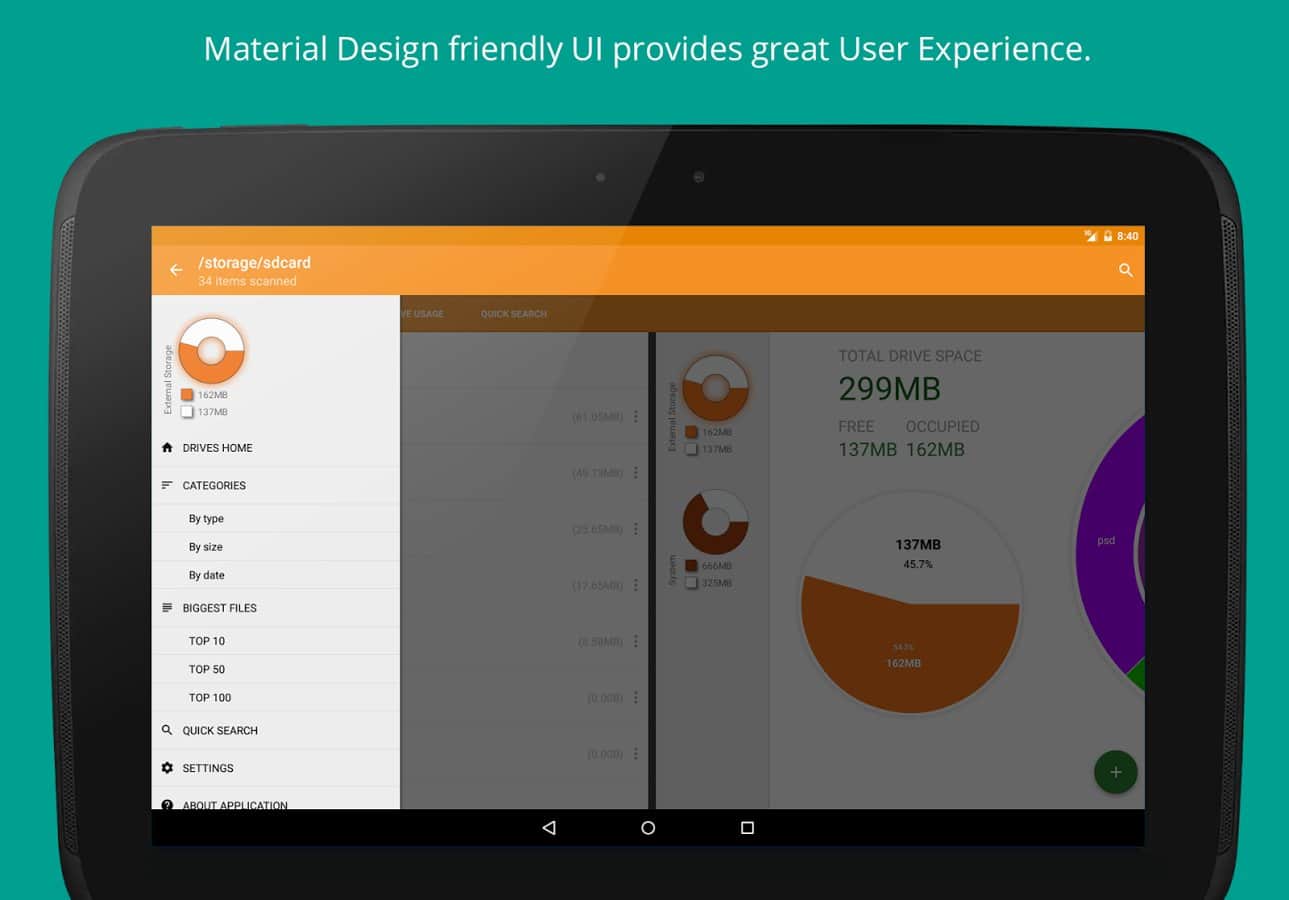Open overflow menu for the 49.73MB item
Viewport: 1289px width, 900px height.
coord(635,473)
